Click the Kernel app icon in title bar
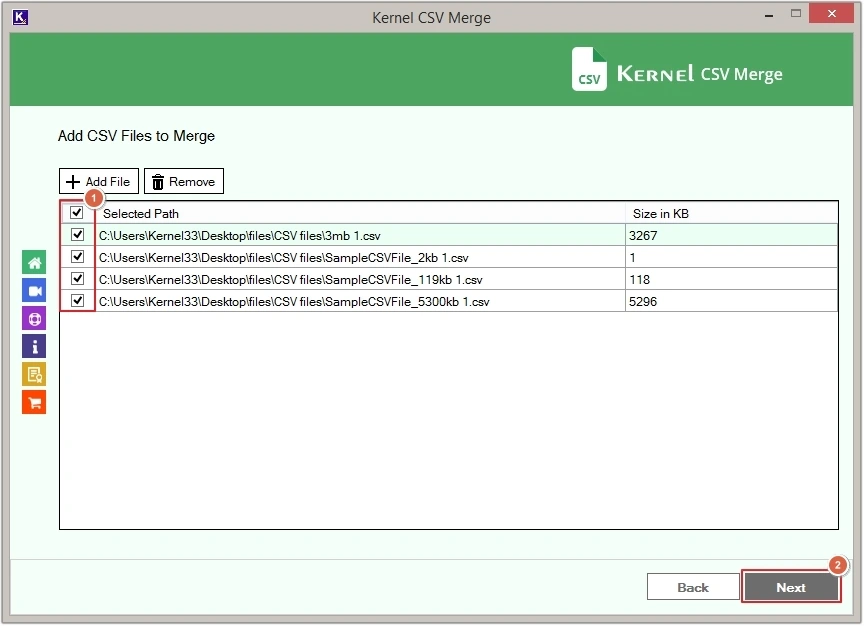864x626 pixels. click(20, 18)
